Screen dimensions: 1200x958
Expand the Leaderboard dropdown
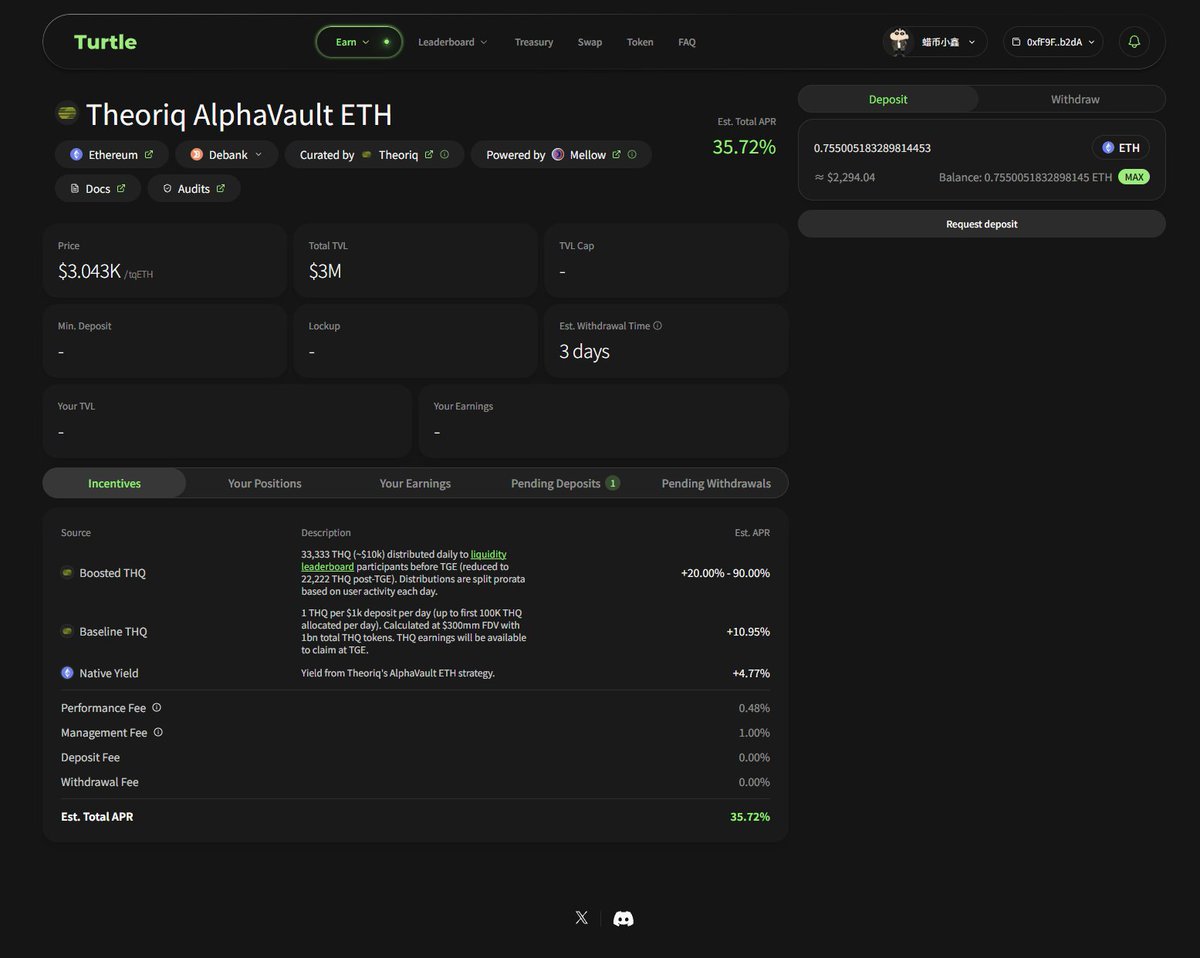[x=452, y=42]
